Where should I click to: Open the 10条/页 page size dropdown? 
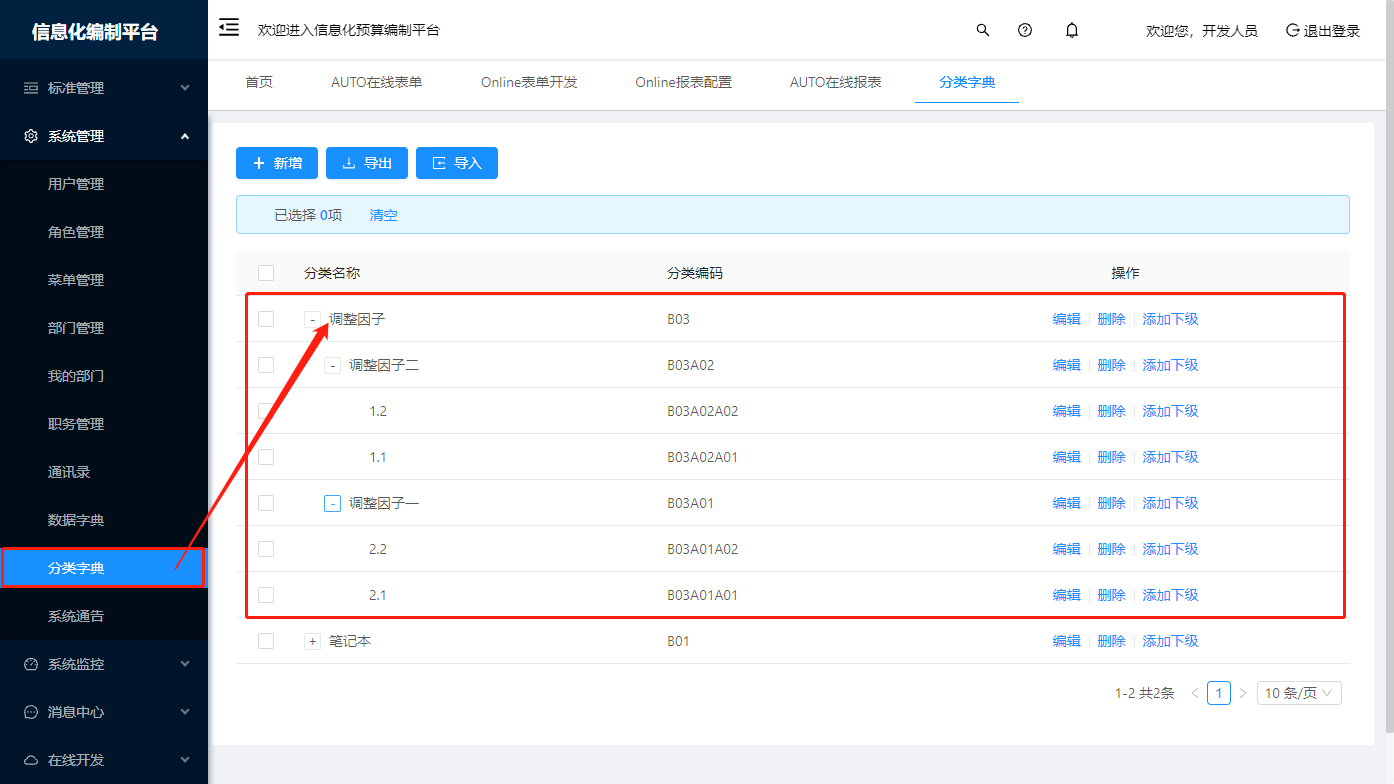(1299, 692)
